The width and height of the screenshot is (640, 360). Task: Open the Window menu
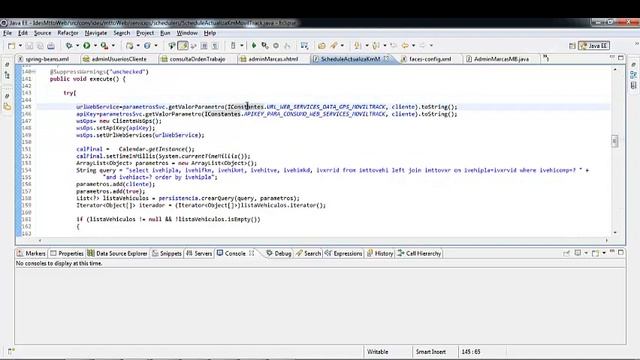point(187,33)
